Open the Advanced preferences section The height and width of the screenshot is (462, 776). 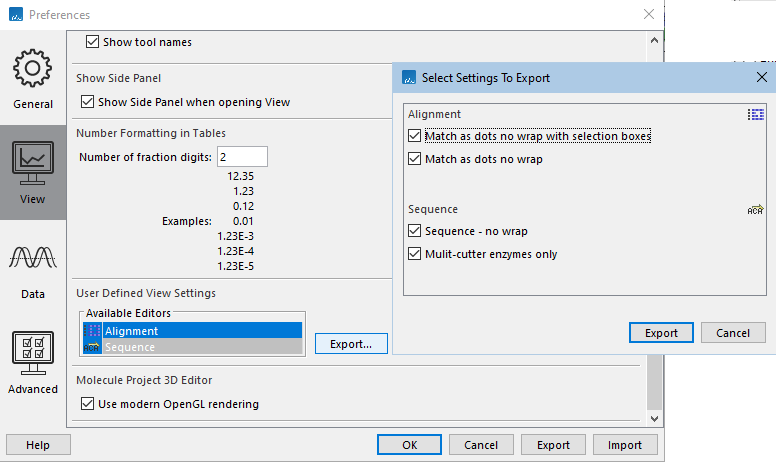point(33,362)
